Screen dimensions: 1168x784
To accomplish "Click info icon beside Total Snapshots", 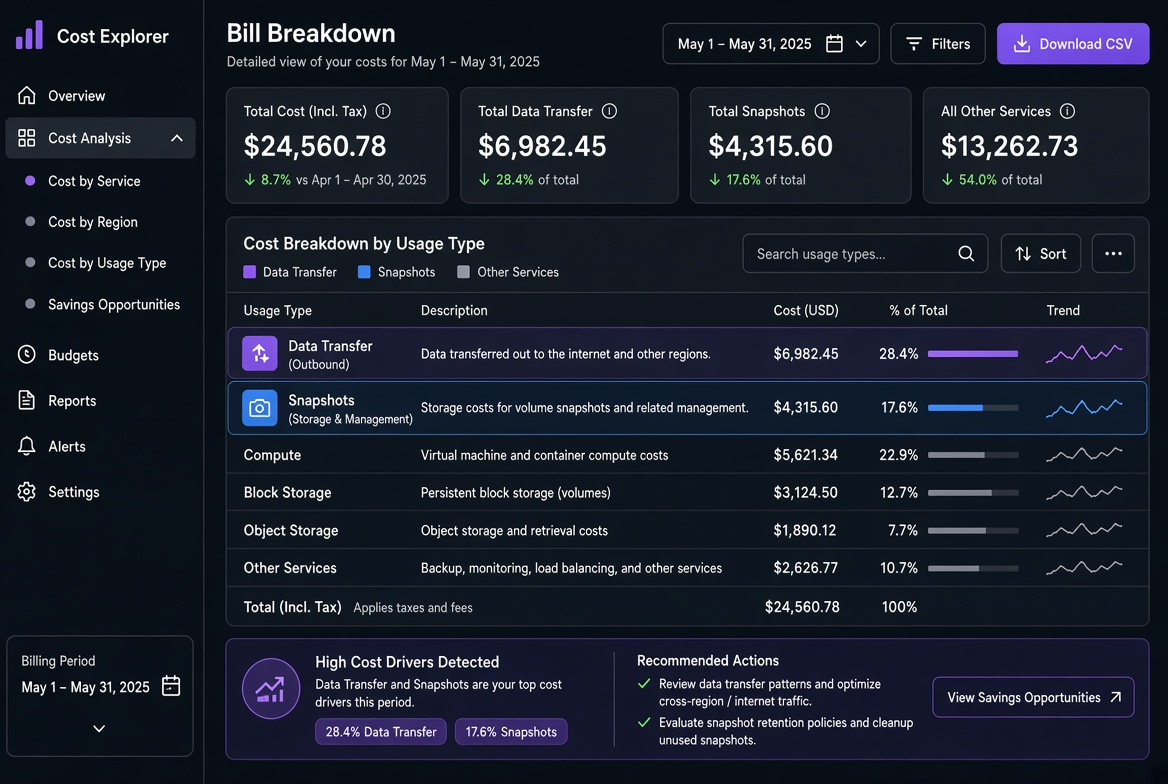I will point(822,111).
